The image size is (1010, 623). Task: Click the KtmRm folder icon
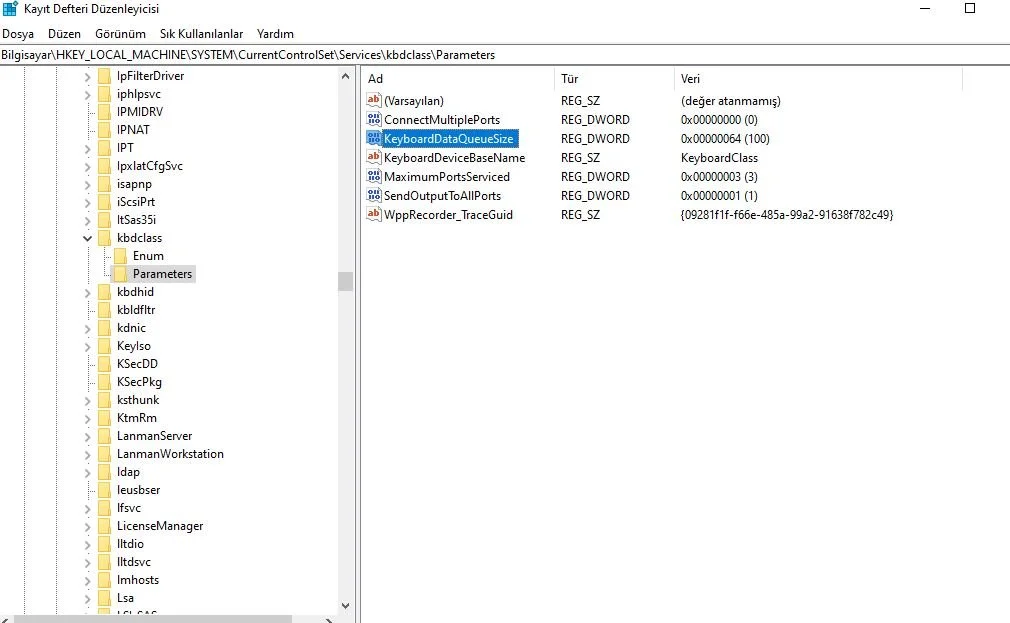[x=104, y=418]
